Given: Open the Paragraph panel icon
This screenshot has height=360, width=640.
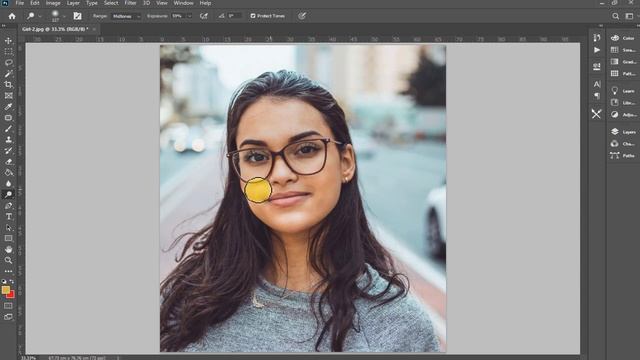Looking at the screenshot, I should coord(597,96).
